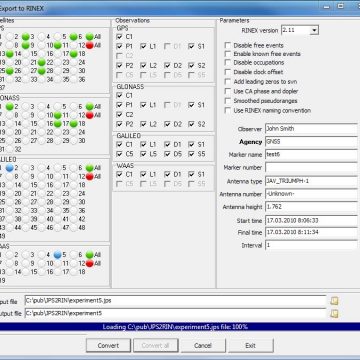Browse for the output file with folder icon
This screenshot has width=360, height=360.
coord(334,313)
